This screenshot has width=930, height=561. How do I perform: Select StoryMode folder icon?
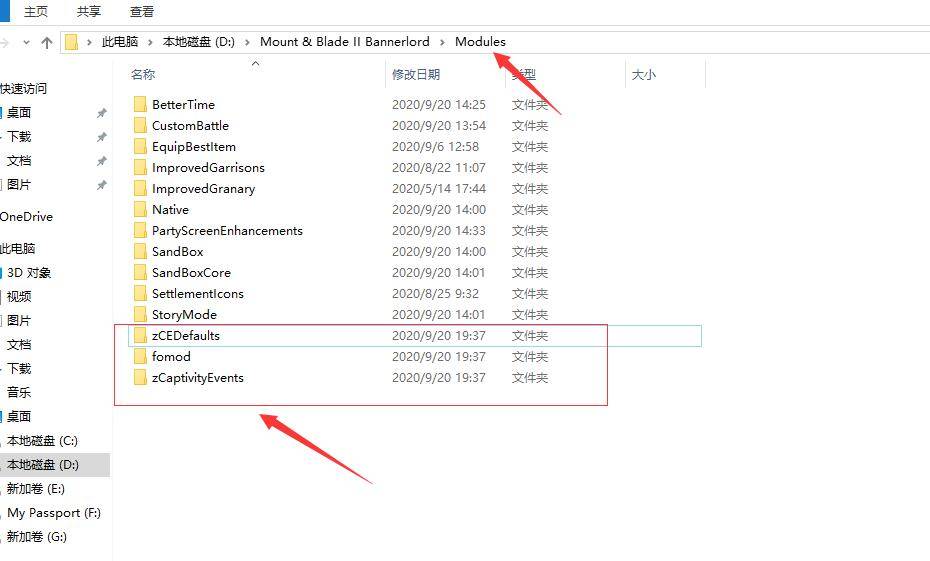[140, 314]
